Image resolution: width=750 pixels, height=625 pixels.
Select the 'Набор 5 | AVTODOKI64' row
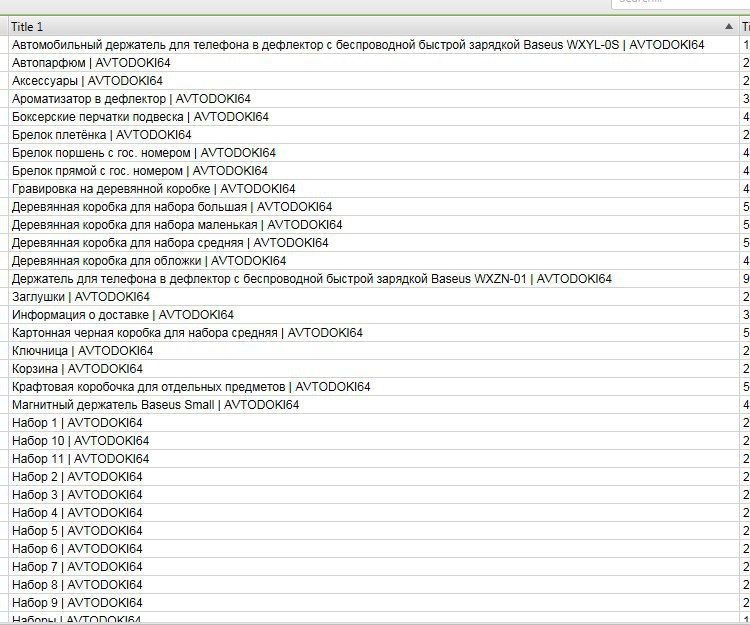(x=374, y=531)
